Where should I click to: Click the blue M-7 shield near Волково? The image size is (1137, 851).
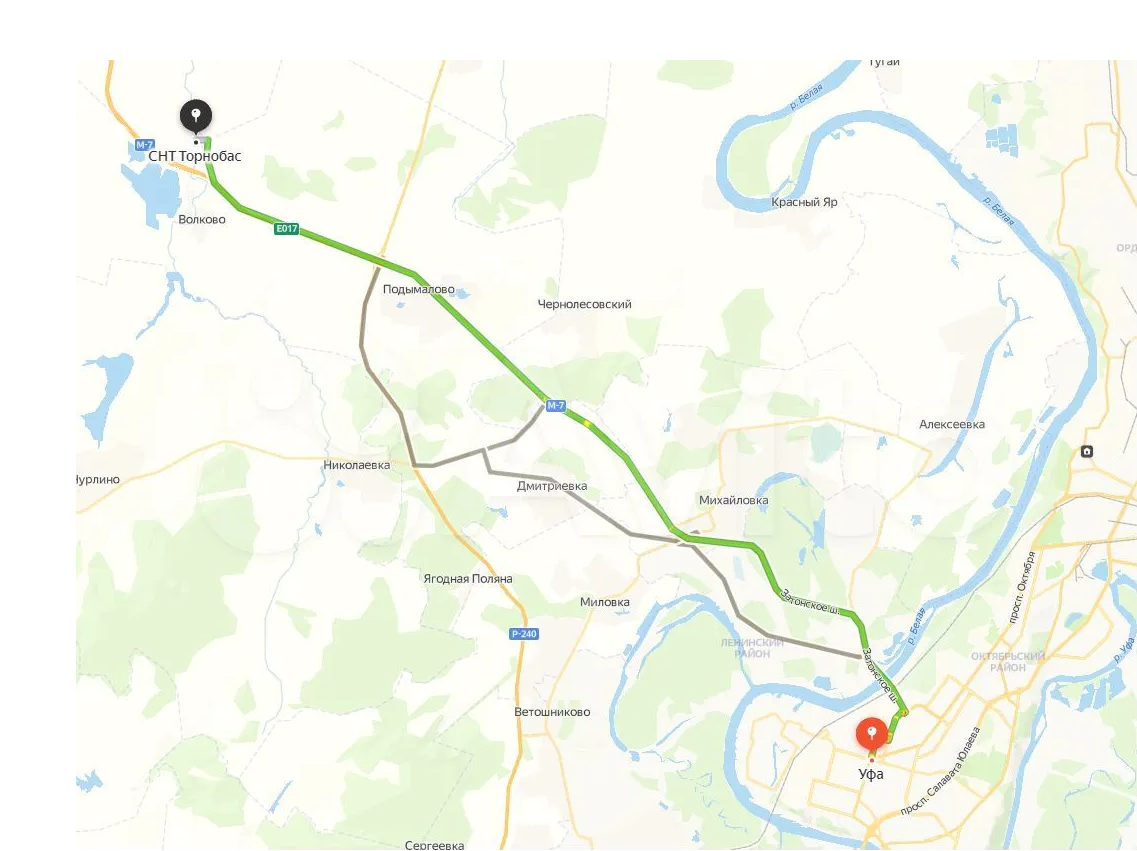[x=144, y=145]
